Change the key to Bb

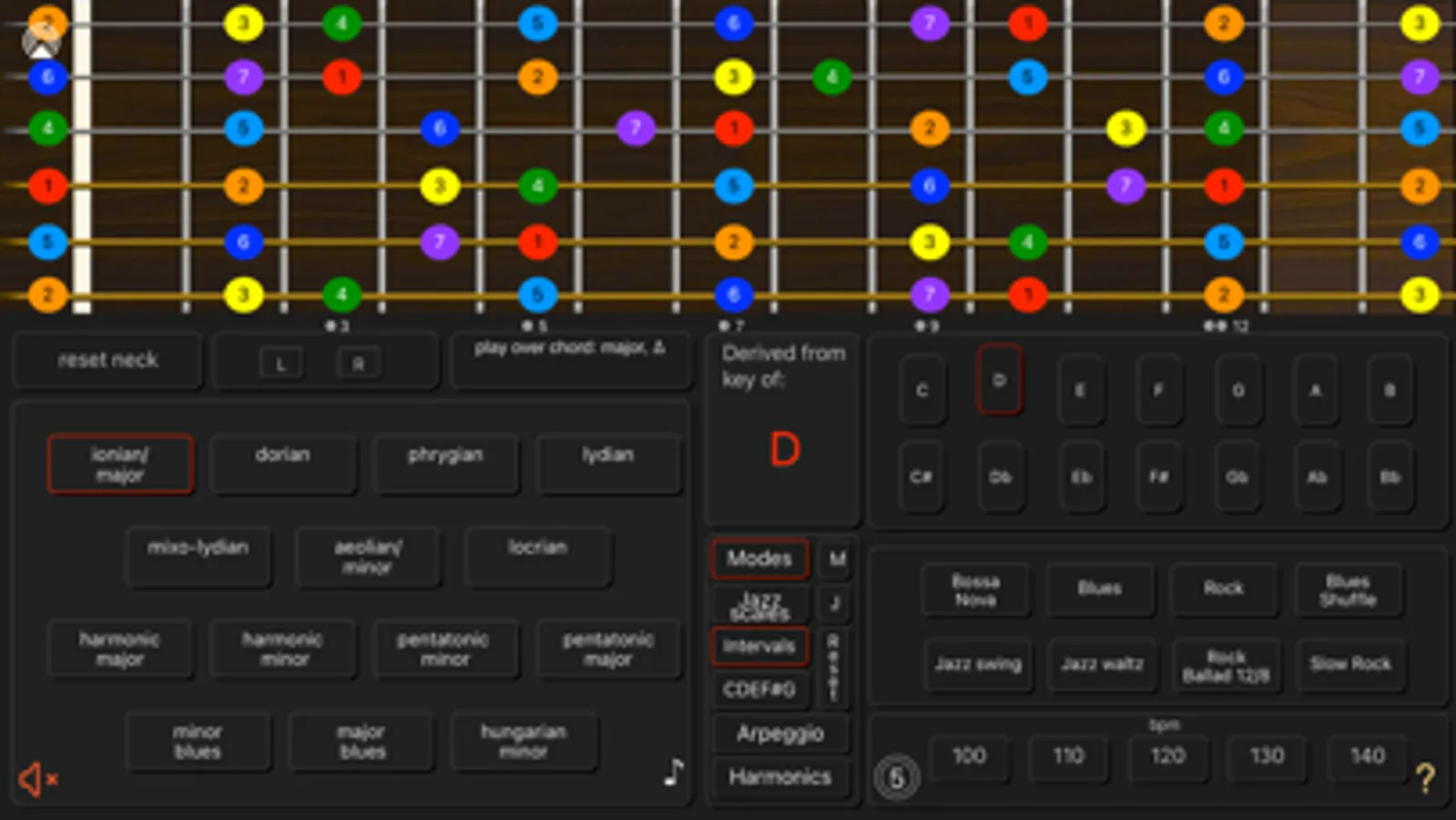[1390, 477]
